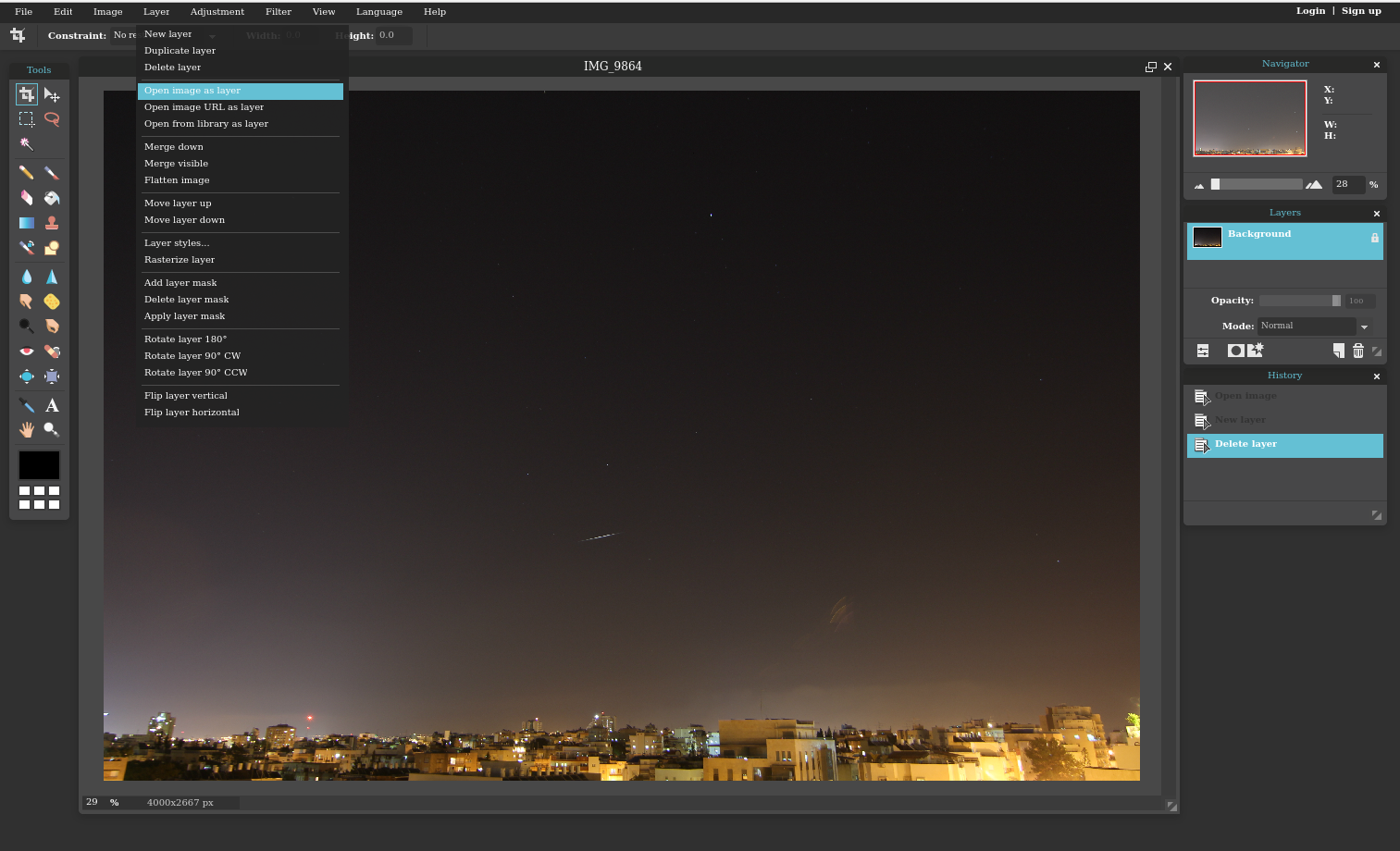The image size is (1400, 851).
Task: Click the canvas zoom percent field
Action: click(93, 803)
